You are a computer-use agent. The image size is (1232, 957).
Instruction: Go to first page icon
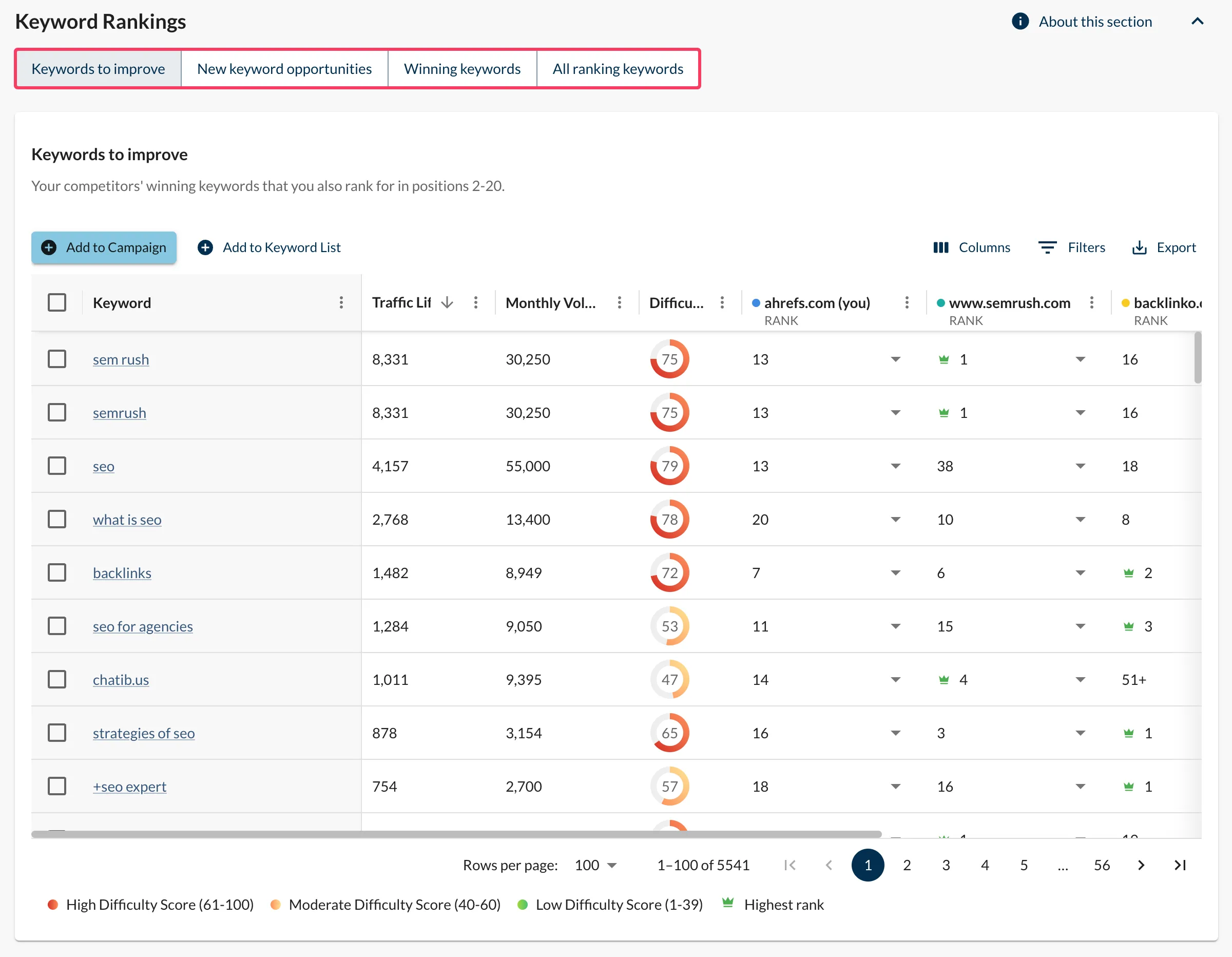click(790, 865)
